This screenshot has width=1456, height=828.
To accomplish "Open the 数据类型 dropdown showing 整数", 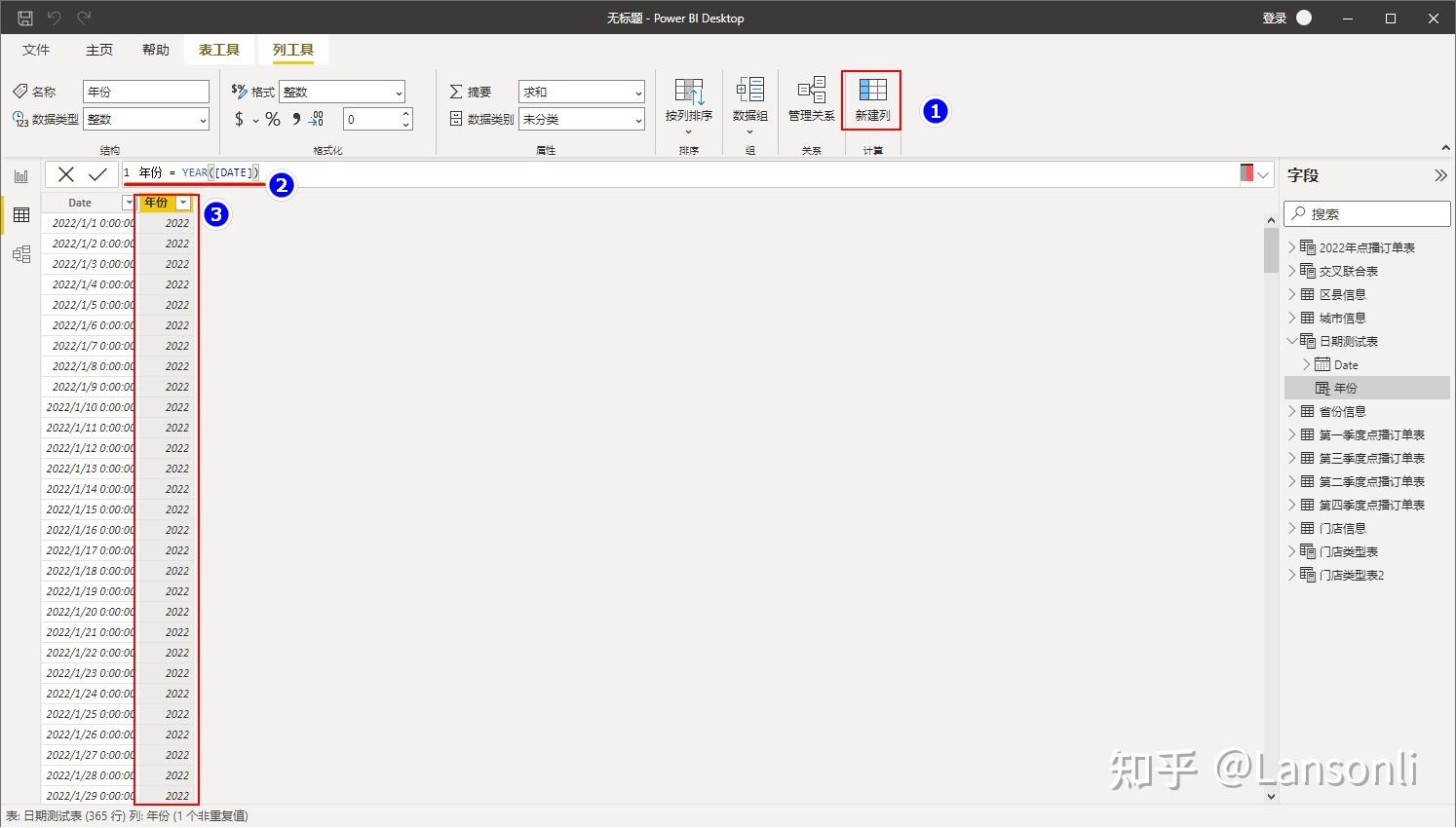I will 144,119.
